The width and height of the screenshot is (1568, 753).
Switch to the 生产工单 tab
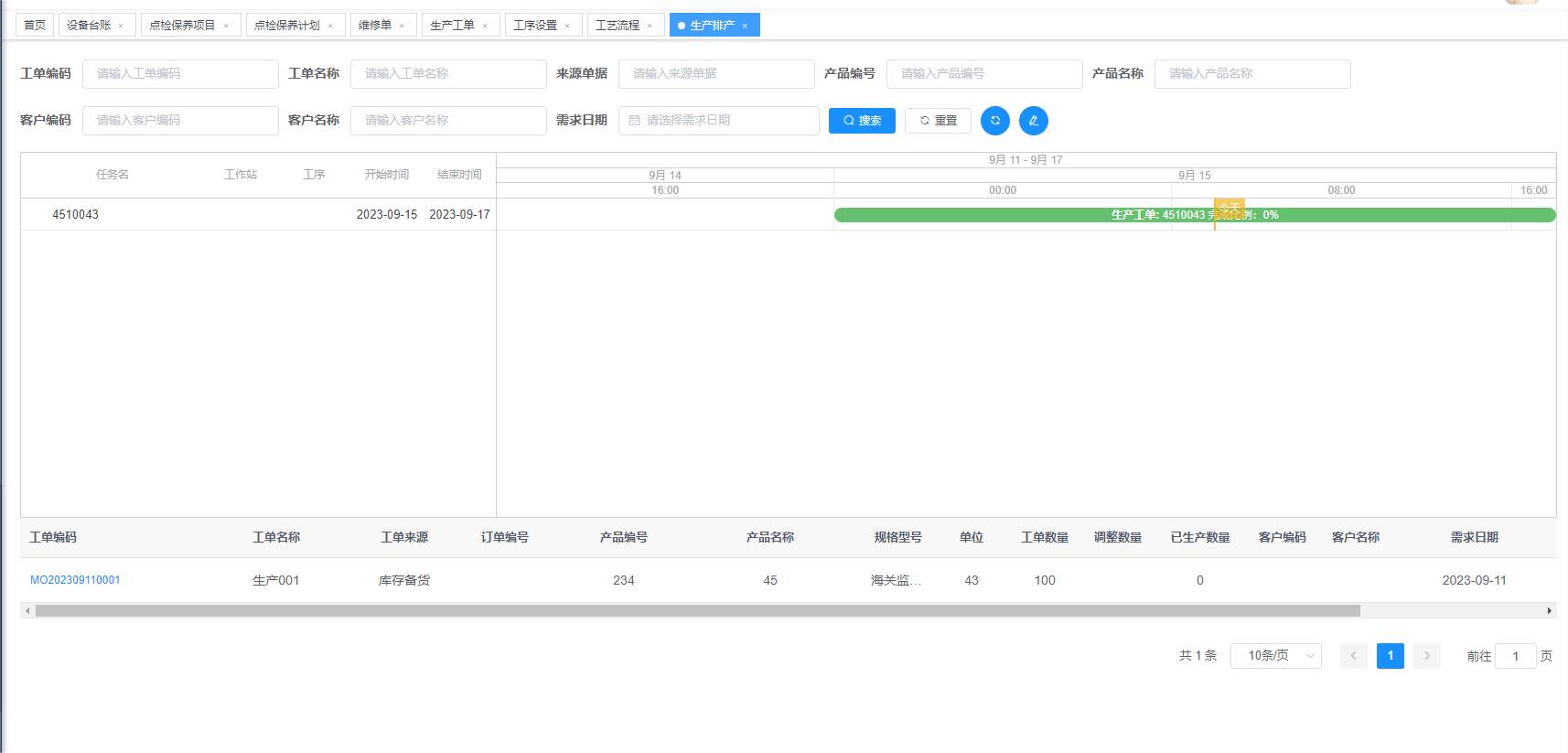click(452, 26)
